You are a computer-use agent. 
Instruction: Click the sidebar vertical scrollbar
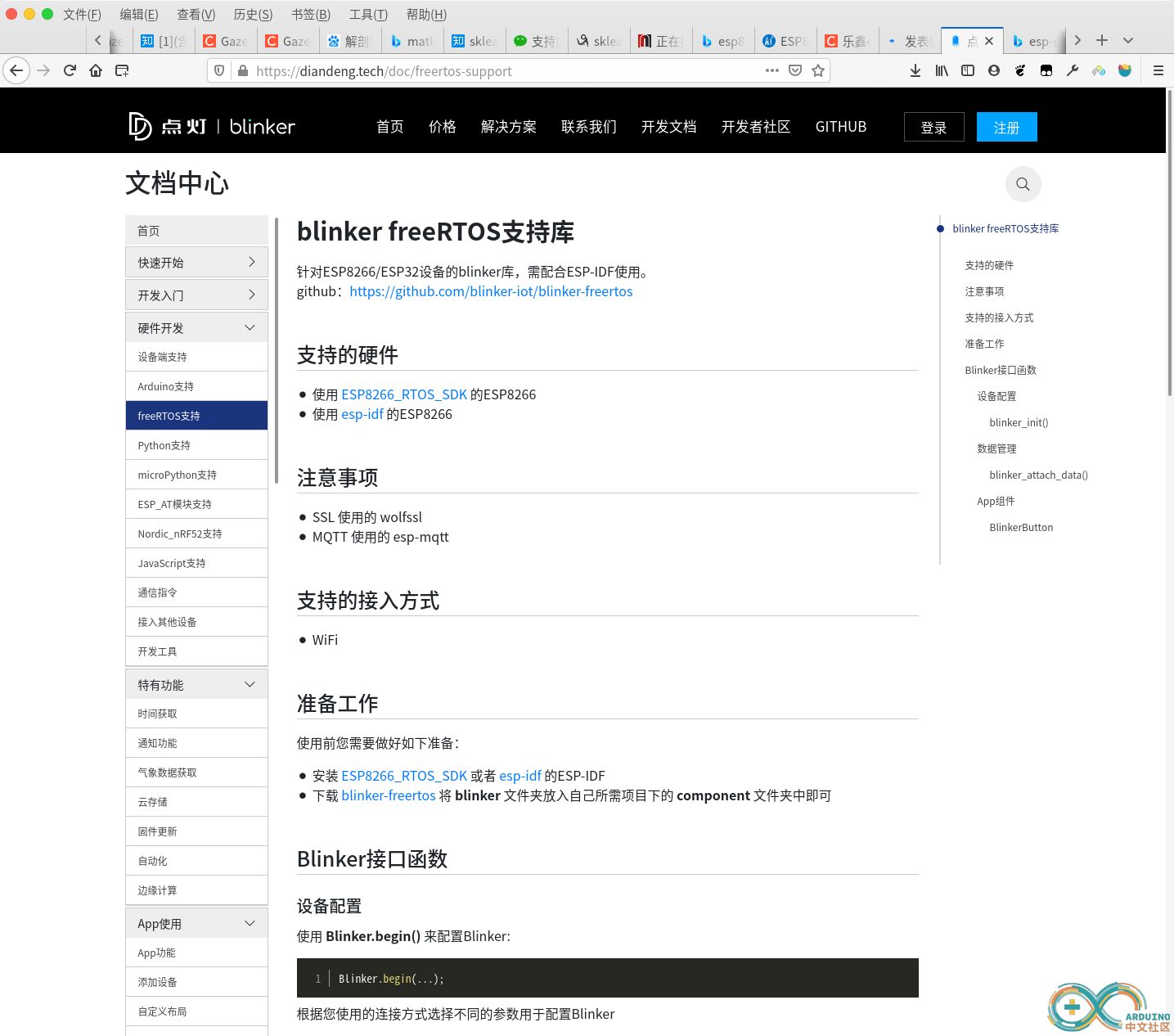point(277,350)
